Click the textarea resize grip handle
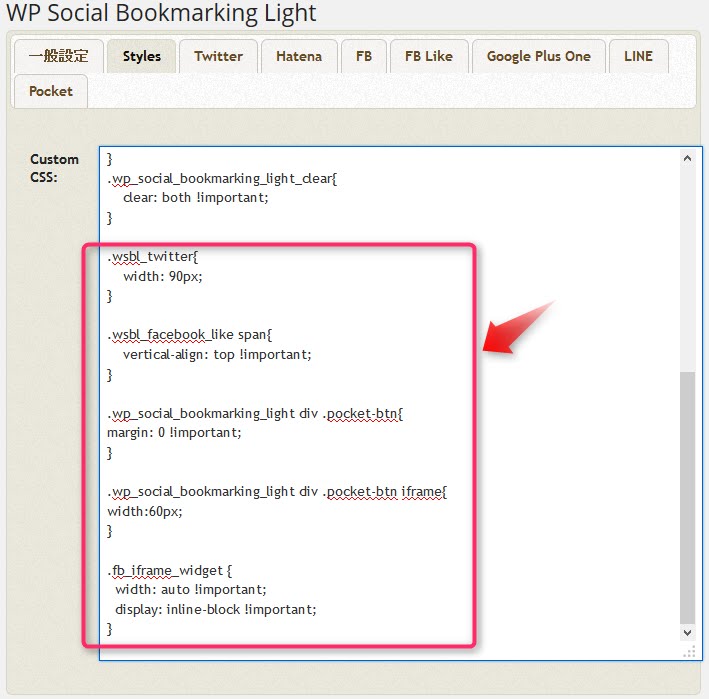Viewport: 709px width, 699px height. coord(689,652)
